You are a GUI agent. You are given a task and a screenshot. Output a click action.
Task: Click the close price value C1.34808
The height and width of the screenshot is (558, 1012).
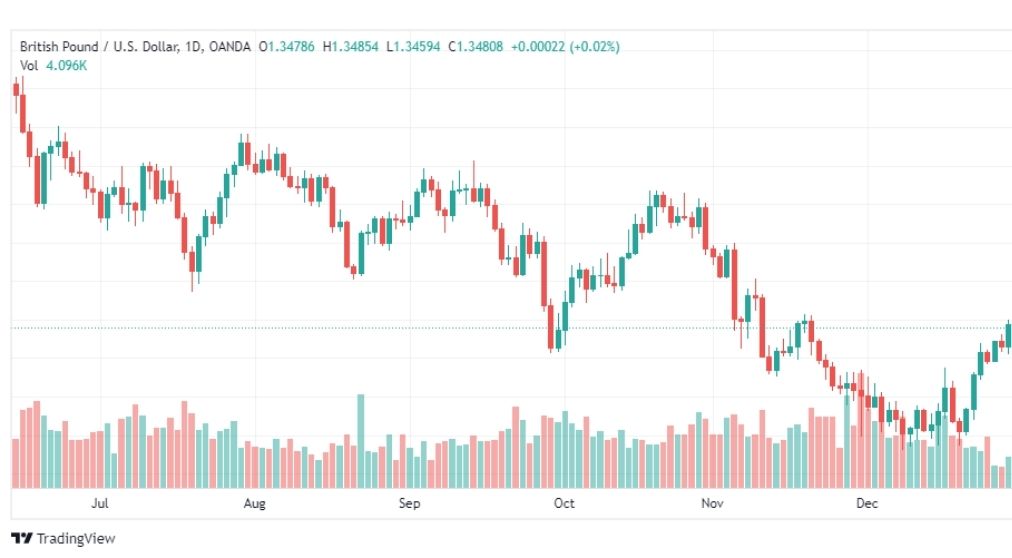476,46
